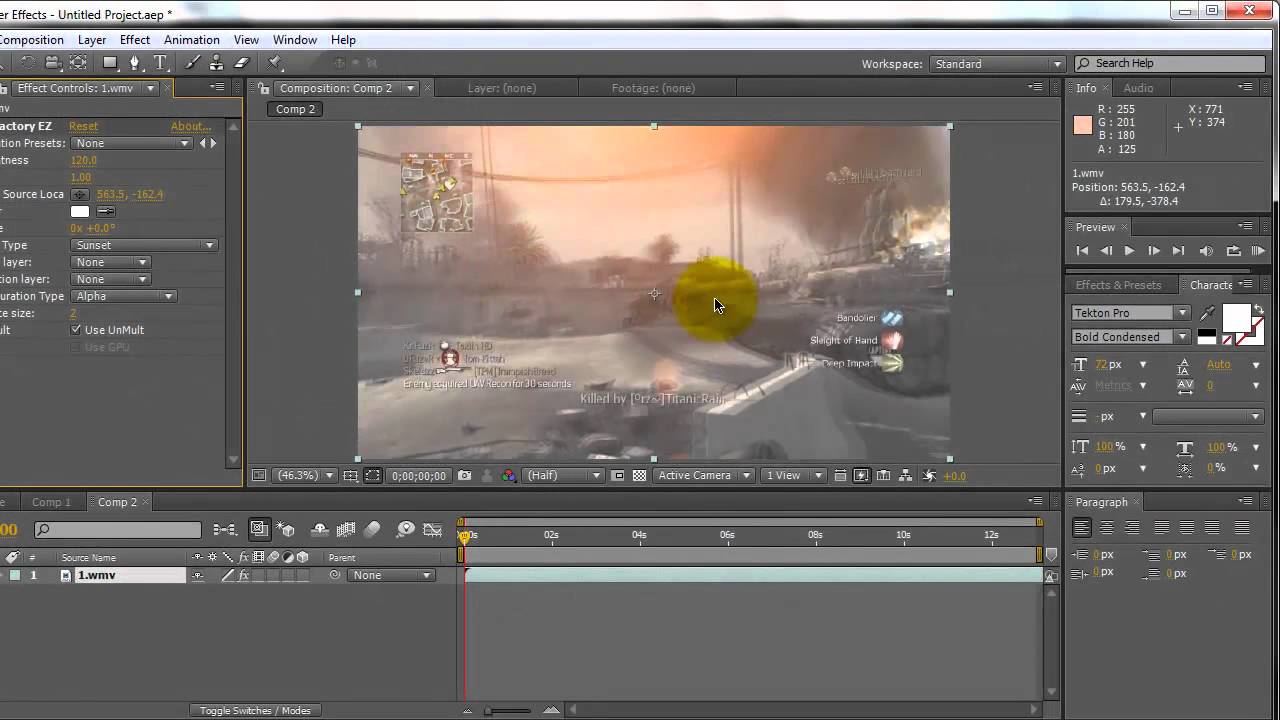
Task: Play the preview
Action: 1130,251
